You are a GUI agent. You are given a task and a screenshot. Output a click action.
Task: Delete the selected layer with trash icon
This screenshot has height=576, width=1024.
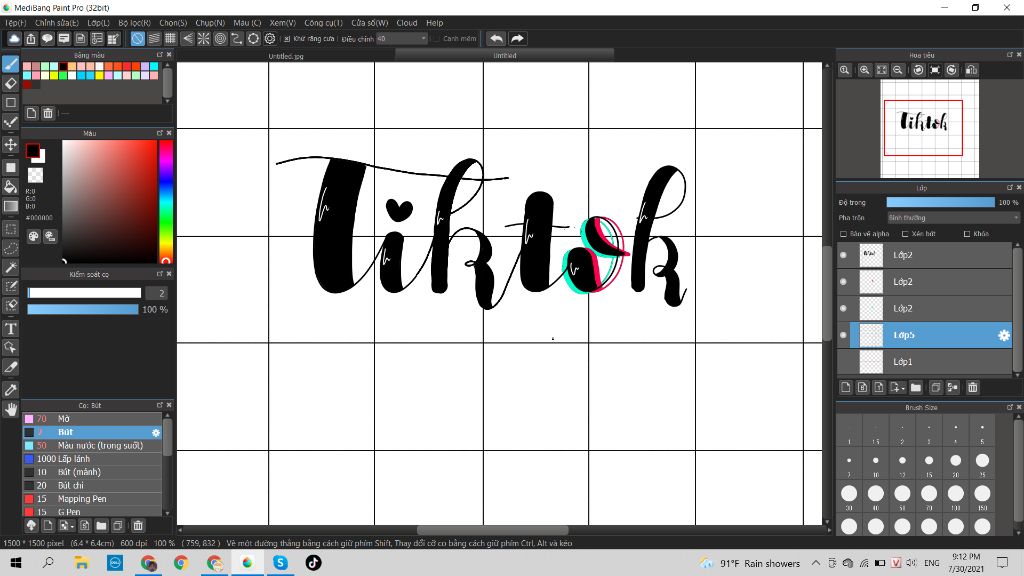click(x=972, y=387)
